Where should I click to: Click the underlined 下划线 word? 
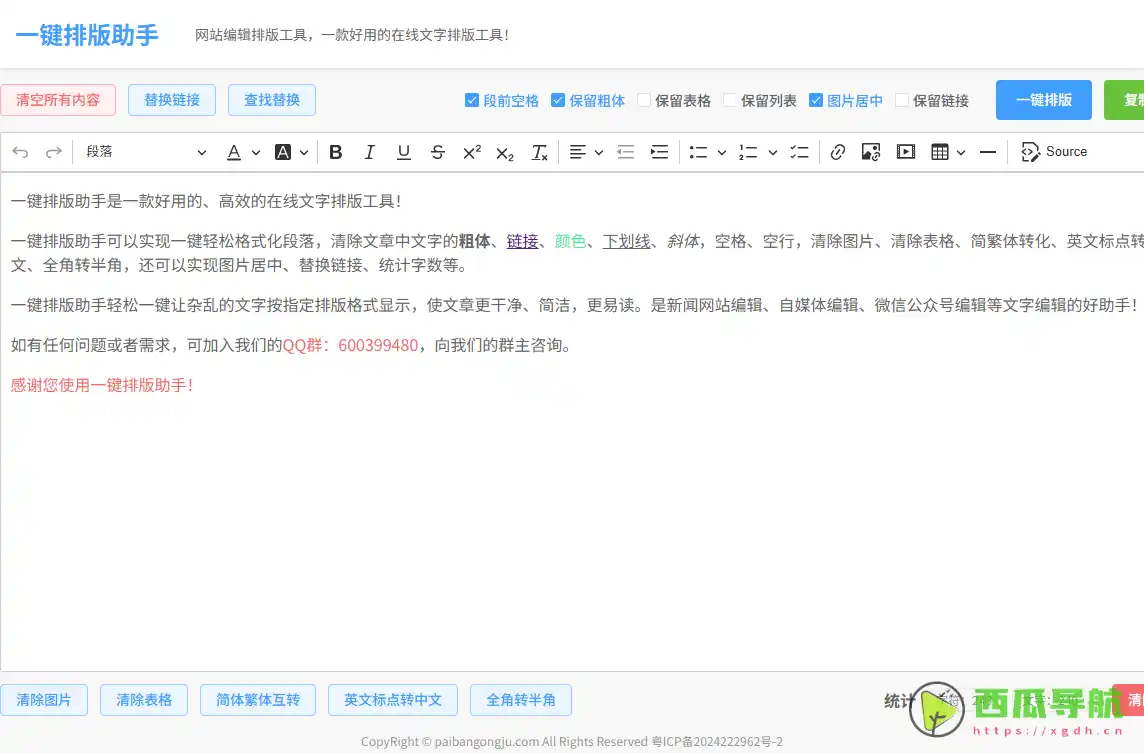[627, 241]
